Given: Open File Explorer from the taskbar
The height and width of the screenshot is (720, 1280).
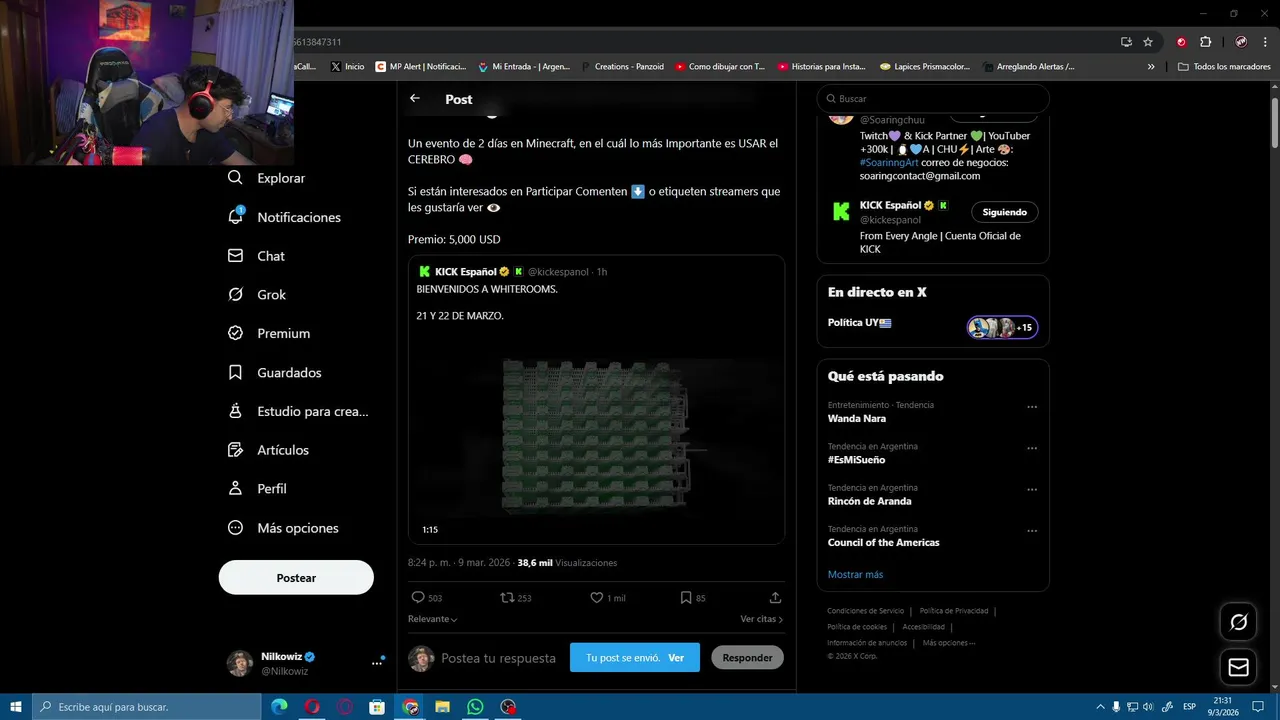Looking at the screenshot, I should [x=442, y=707].
